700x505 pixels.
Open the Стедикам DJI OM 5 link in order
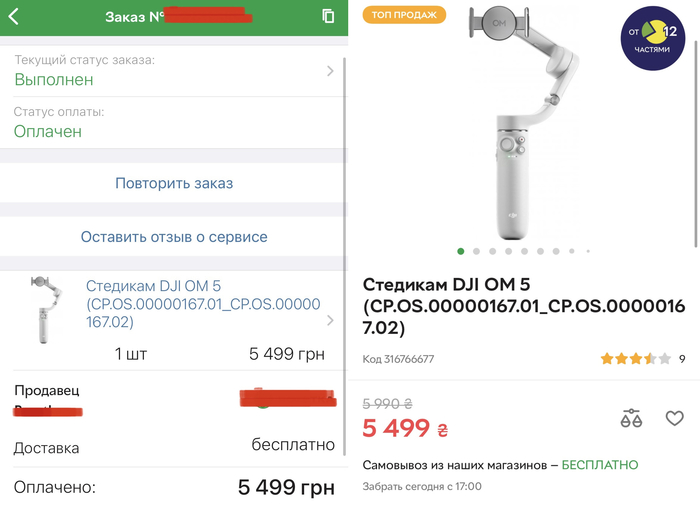pyautogui.click(x=203, y=304)
